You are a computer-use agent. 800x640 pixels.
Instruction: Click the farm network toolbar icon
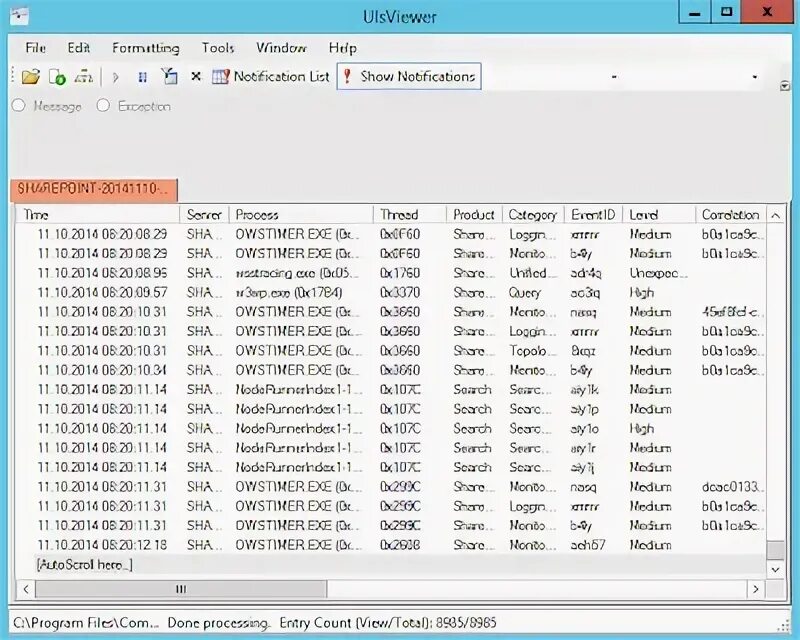(x=84, y=77)
